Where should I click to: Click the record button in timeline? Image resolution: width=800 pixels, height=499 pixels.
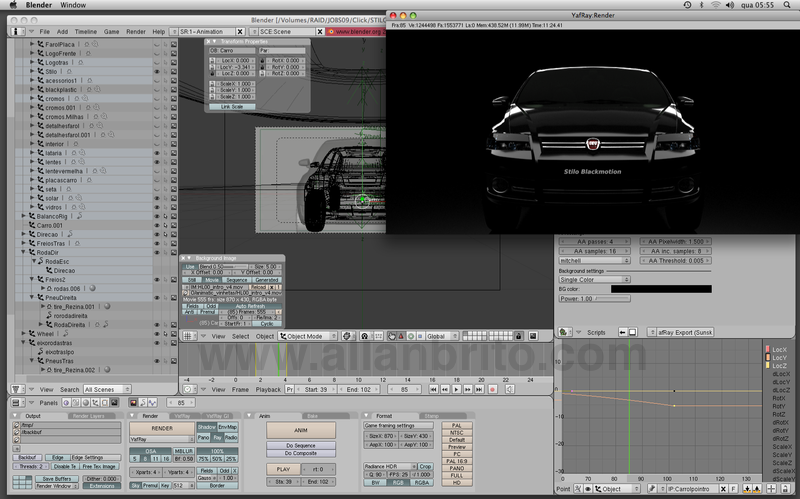(x=492, y=389)
